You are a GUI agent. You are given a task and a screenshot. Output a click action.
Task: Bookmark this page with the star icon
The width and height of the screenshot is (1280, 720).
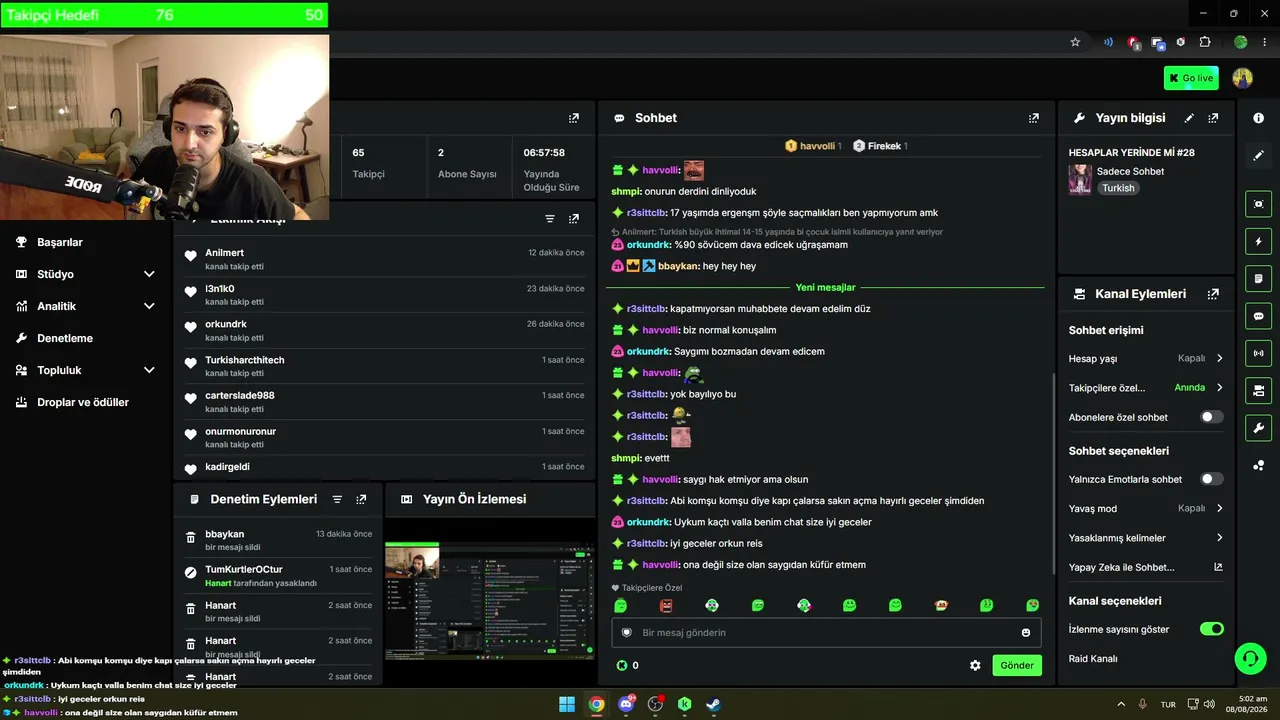[1075, 42]
